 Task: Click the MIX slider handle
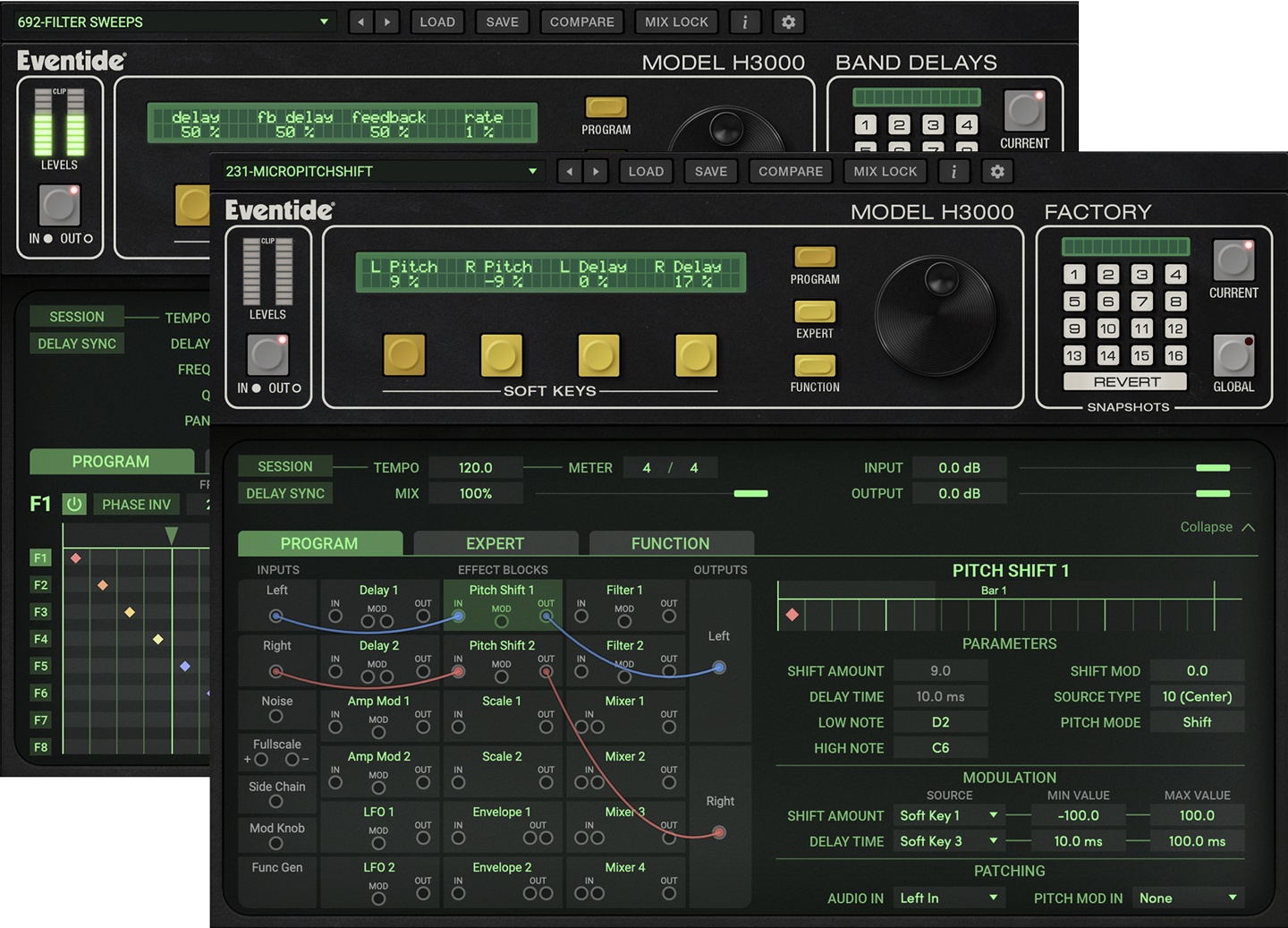point(750,493)
